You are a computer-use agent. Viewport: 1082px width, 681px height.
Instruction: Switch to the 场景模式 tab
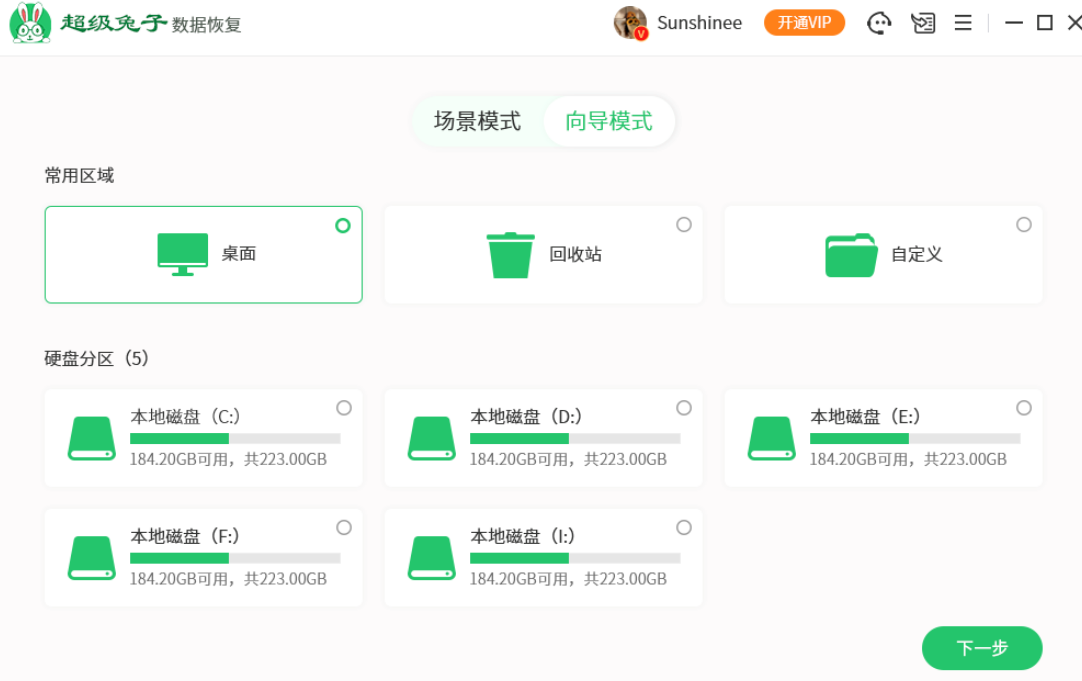[477, 122]
